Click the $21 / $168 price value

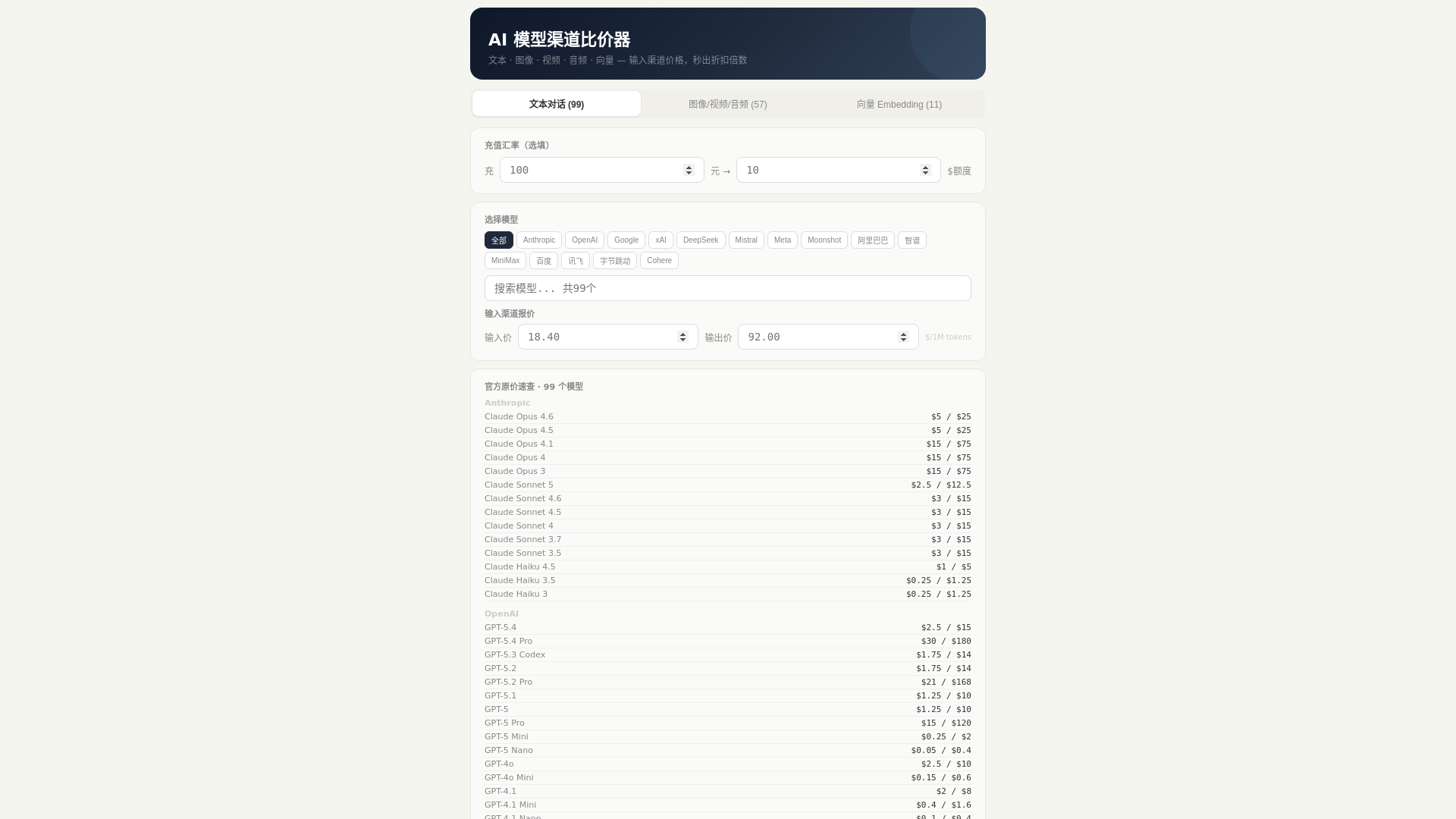point(946,682)
